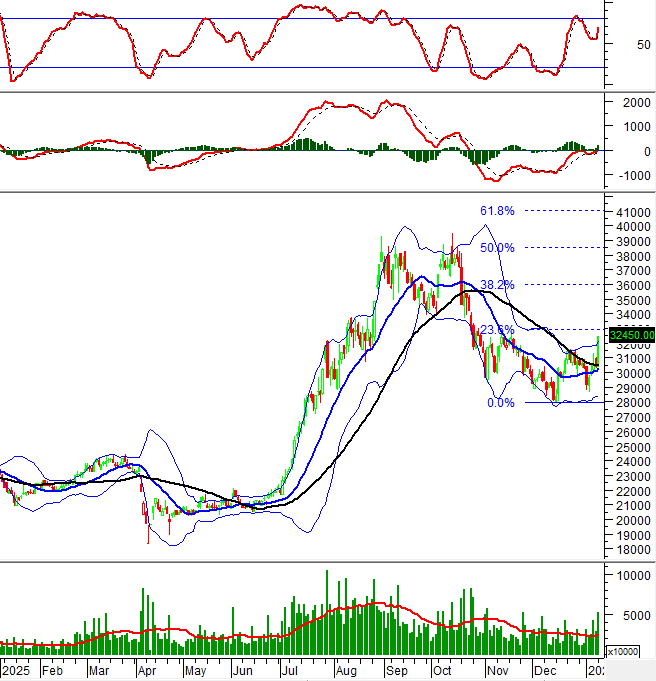The height and width of the screenshot is (681, 656).
Task: Select the 23.6% Fibonacci retracement label
Action: 497,330
